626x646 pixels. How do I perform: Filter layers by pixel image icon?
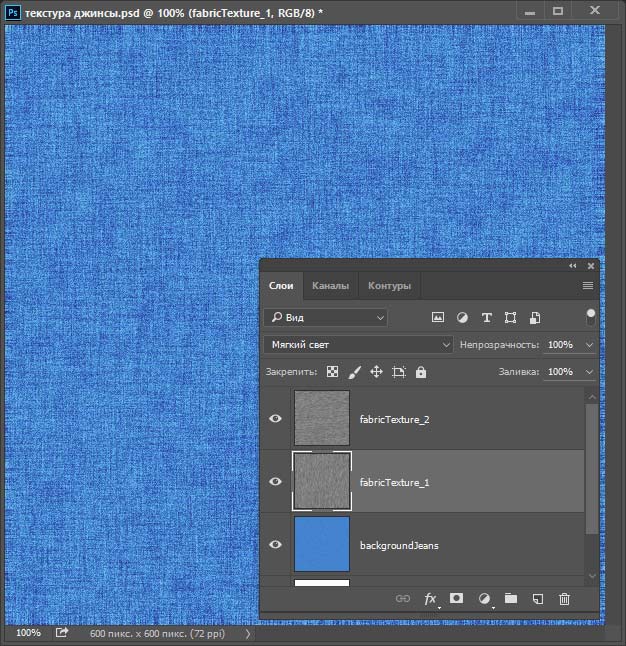[438, 317]
